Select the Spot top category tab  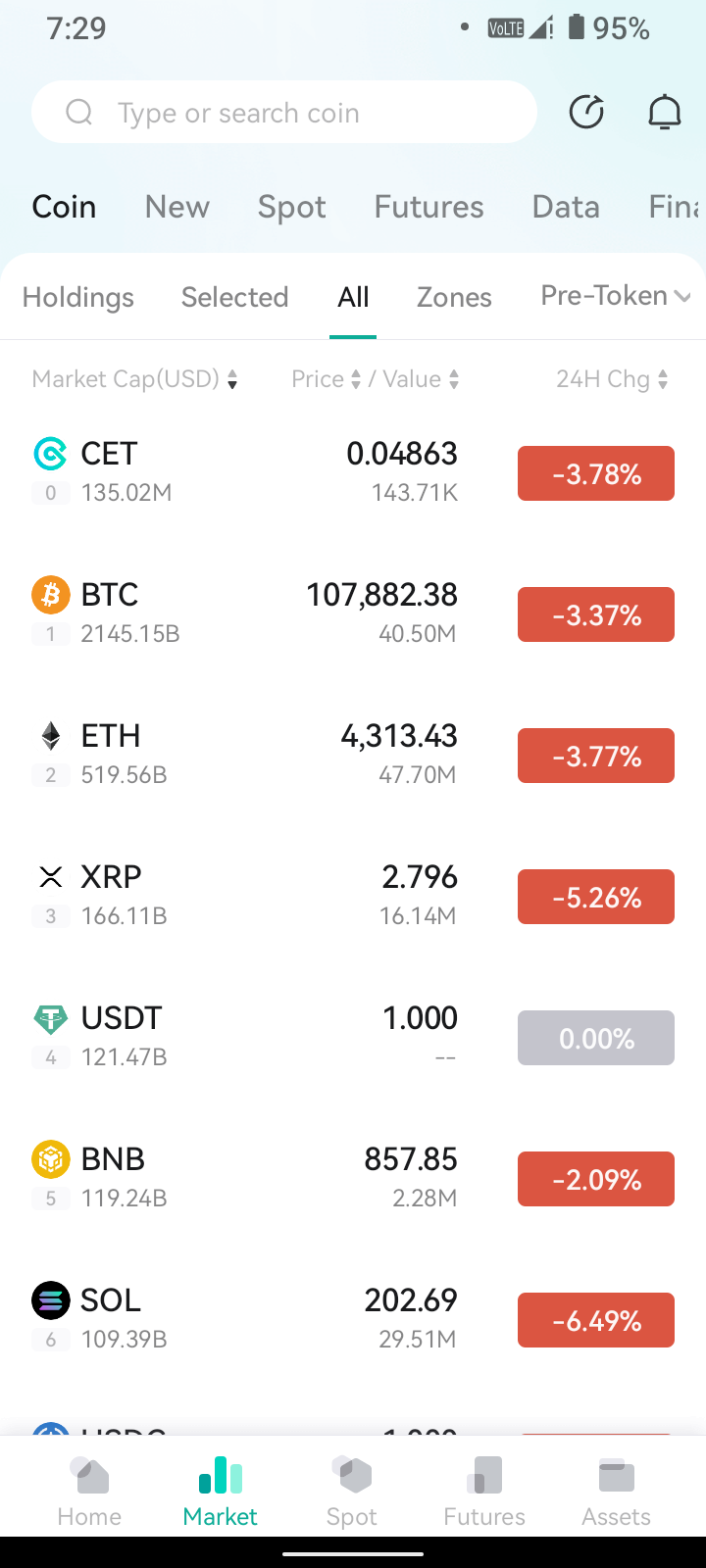coord(291,207)
